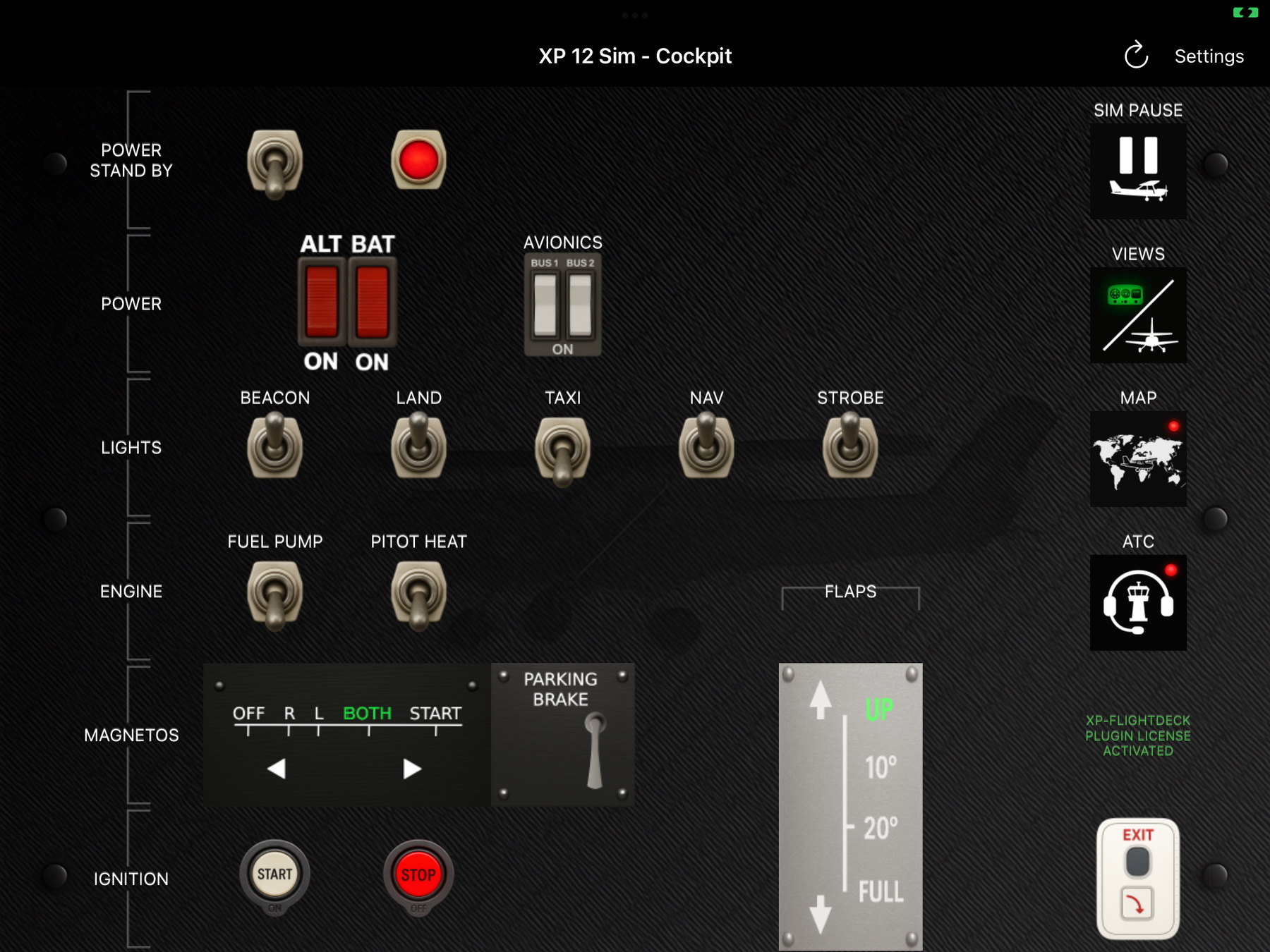Set flaps to 10°
Screen dimensions: 1270x952
point(881,767)
